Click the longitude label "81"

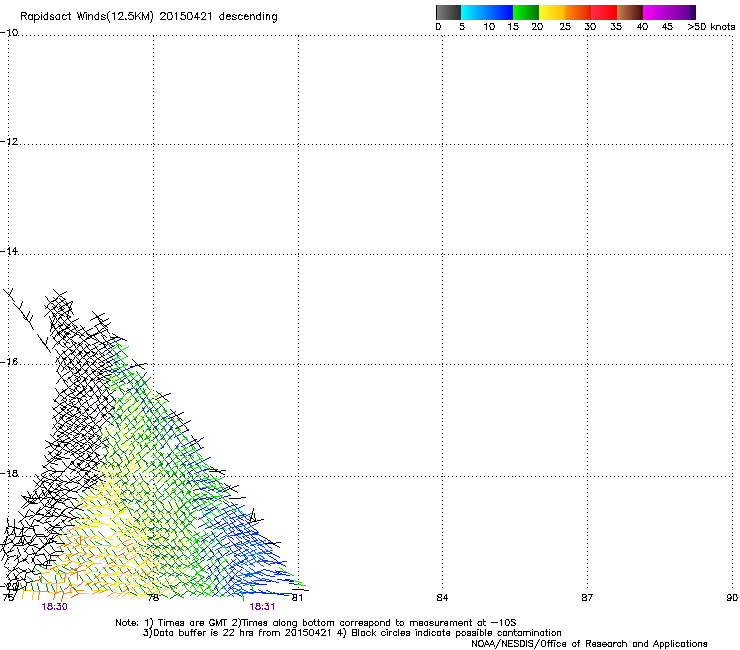click(297, 598)
